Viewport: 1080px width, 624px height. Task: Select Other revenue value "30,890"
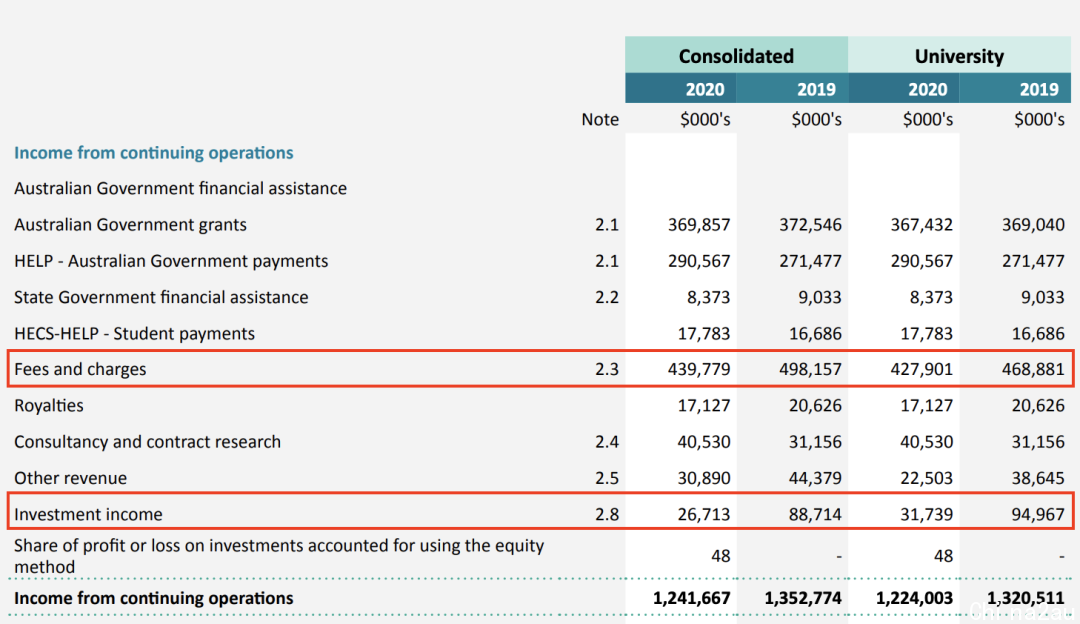point(704,478)
